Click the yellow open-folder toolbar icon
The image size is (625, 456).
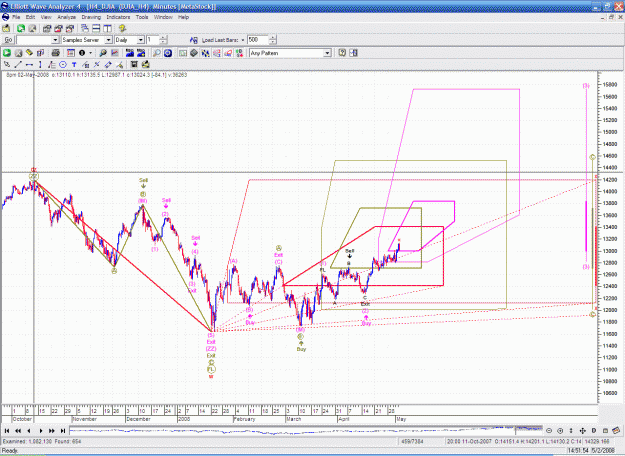pyautogui.click(x=6, y=28)
